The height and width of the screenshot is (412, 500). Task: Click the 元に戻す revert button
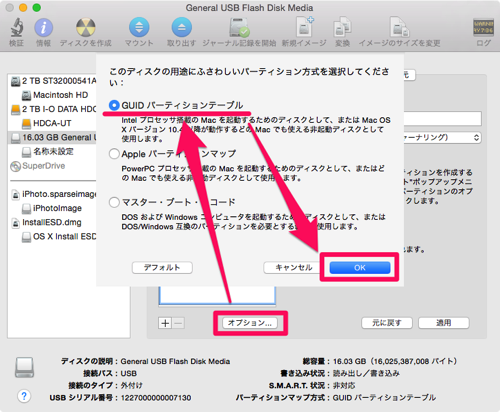click(387, 323)
